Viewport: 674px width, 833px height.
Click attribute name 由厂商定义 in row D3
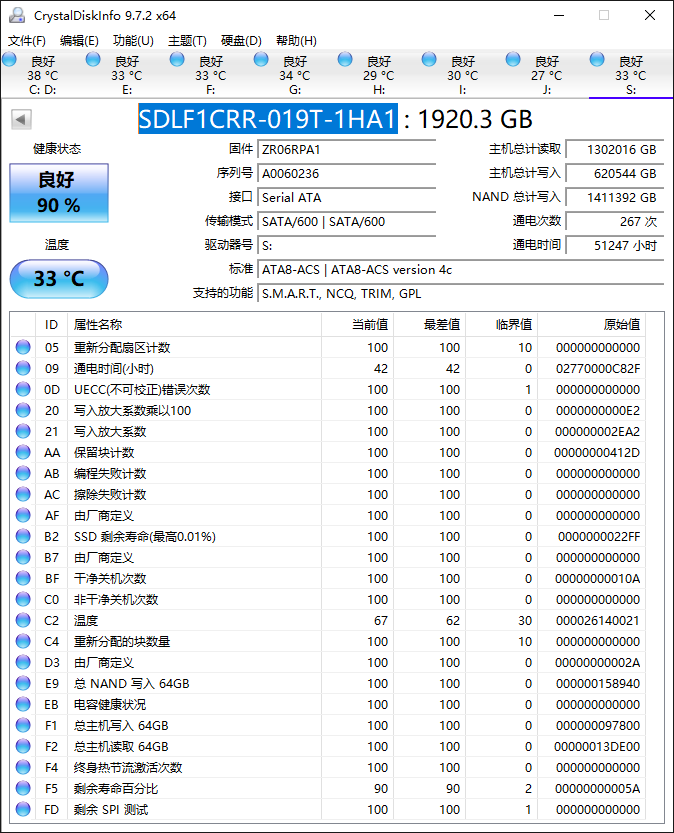(x=104, y=662)
